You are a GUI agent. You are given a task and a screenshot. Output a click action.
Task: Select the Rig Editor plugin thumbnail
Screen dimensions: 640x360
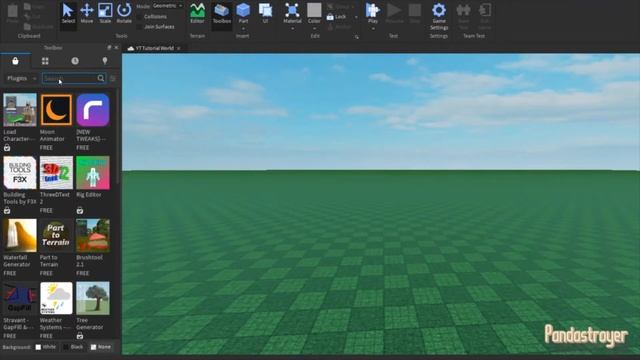[x=93, y=173]
